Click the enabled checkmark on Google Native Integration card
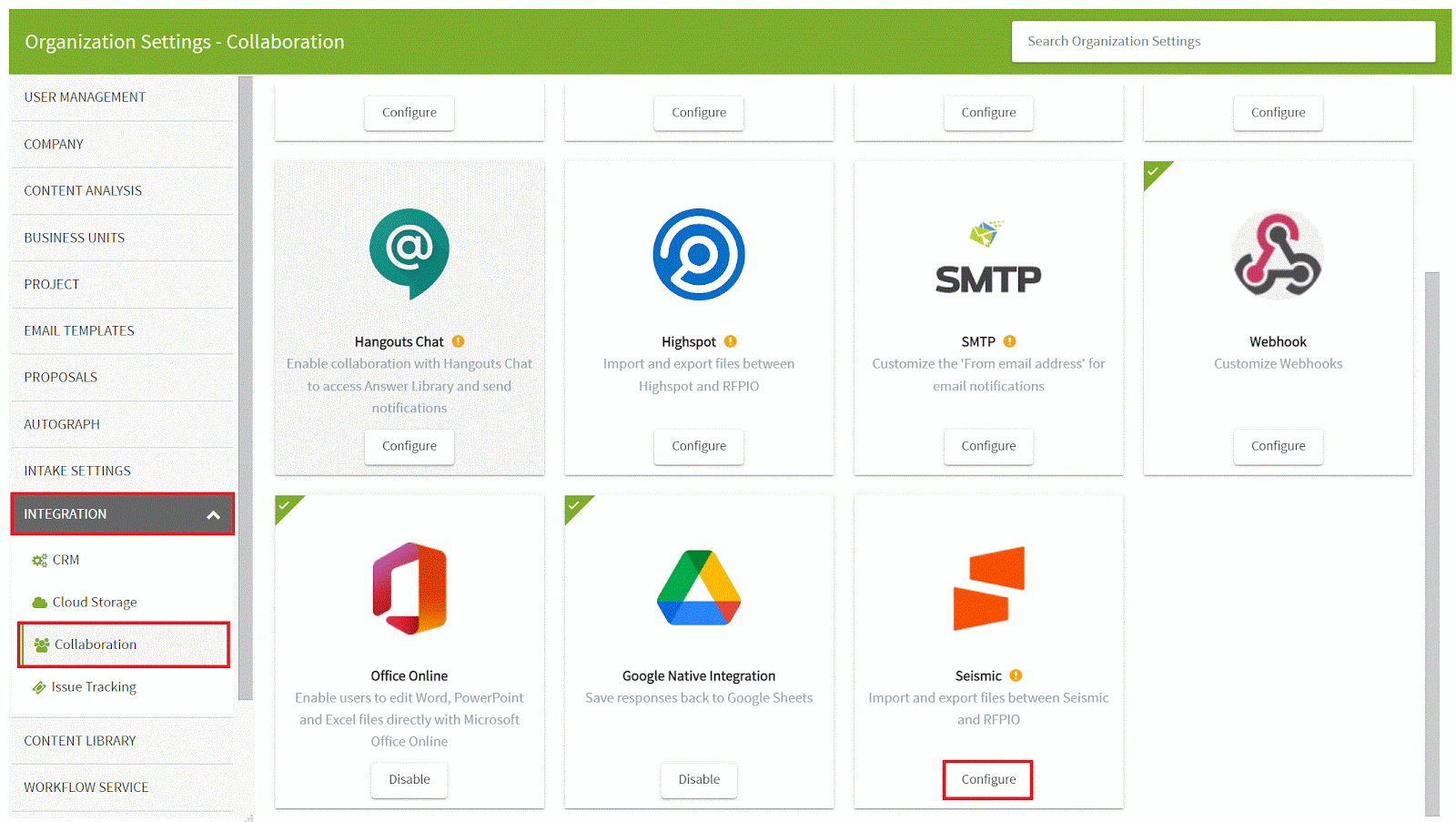The width and height of the screenshot is (1456, 822). click(x=573, y=505)
